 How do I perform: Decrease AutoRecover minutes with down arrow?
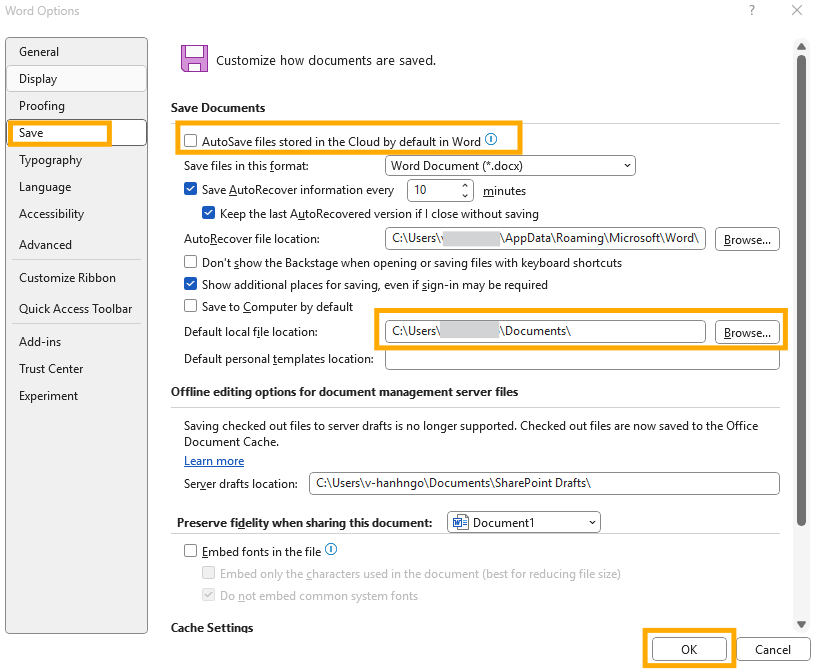click(x=465, y=196)
